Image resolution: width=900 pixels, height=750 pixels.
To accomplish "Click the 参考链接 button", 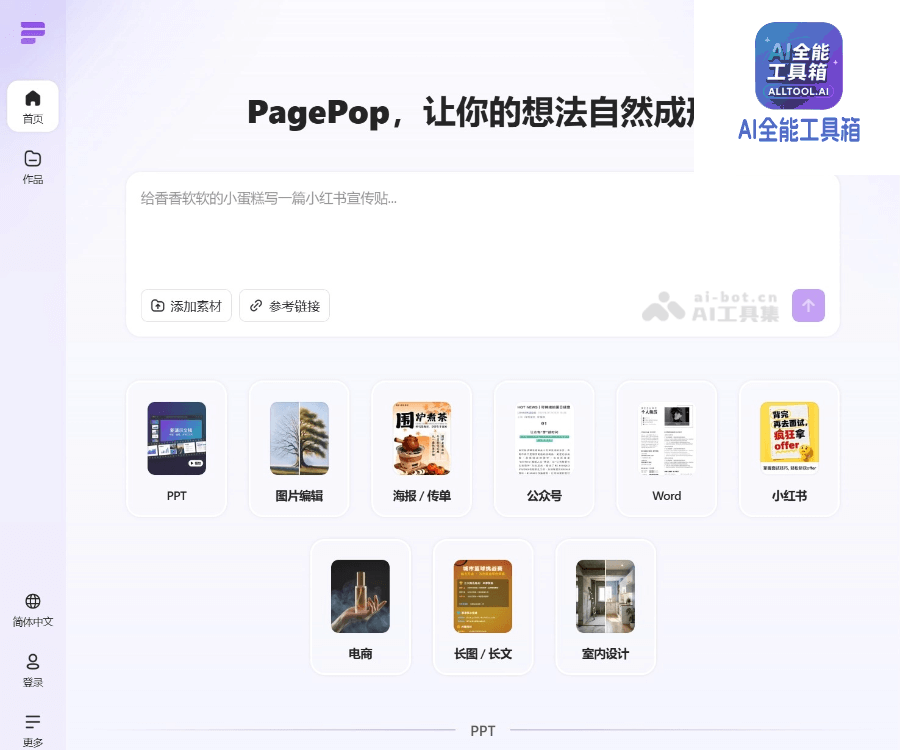I will coord(284,306).
